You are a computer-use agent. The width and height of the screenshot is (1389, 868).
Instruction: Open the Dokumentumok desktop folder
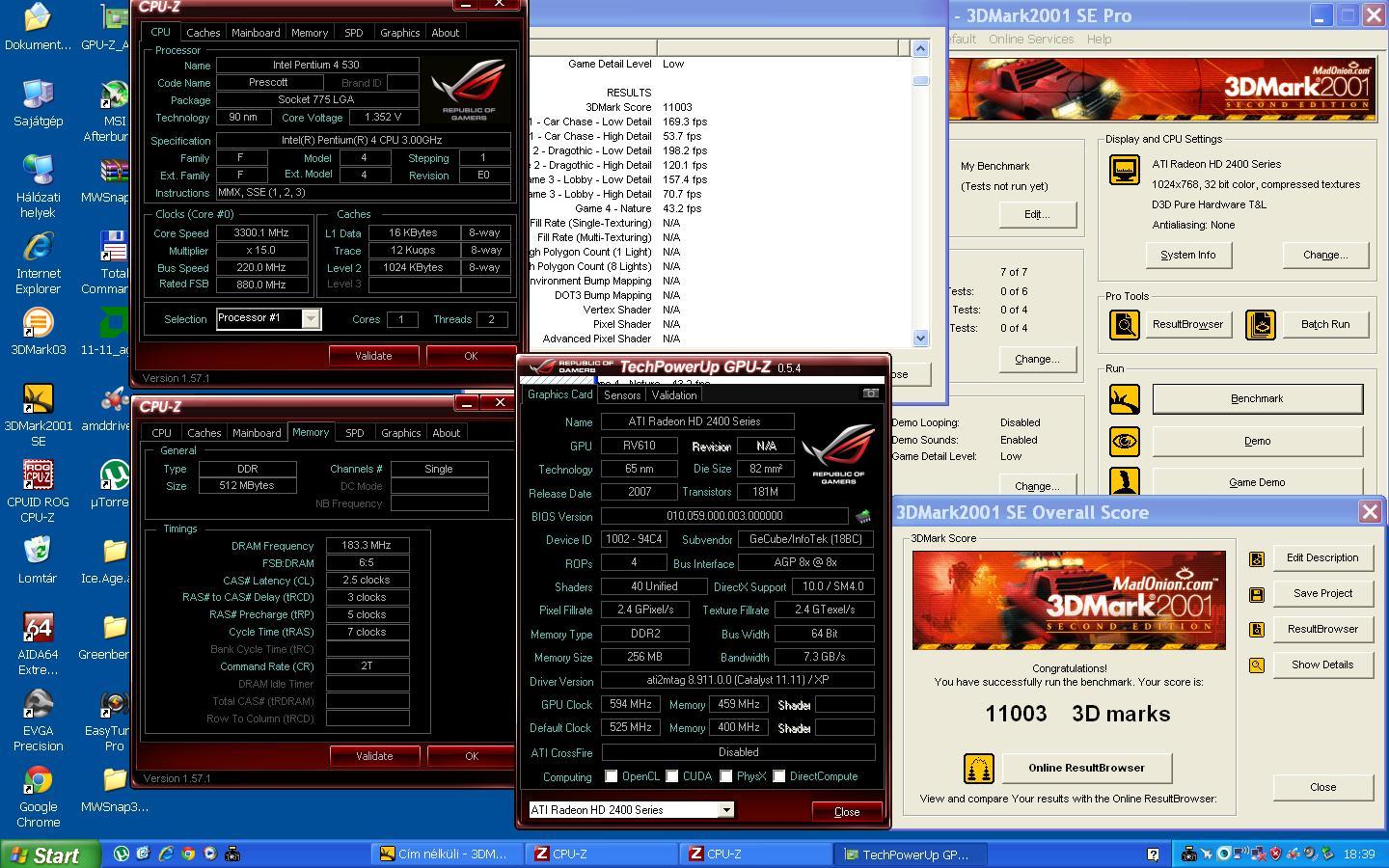coord(38,27)
